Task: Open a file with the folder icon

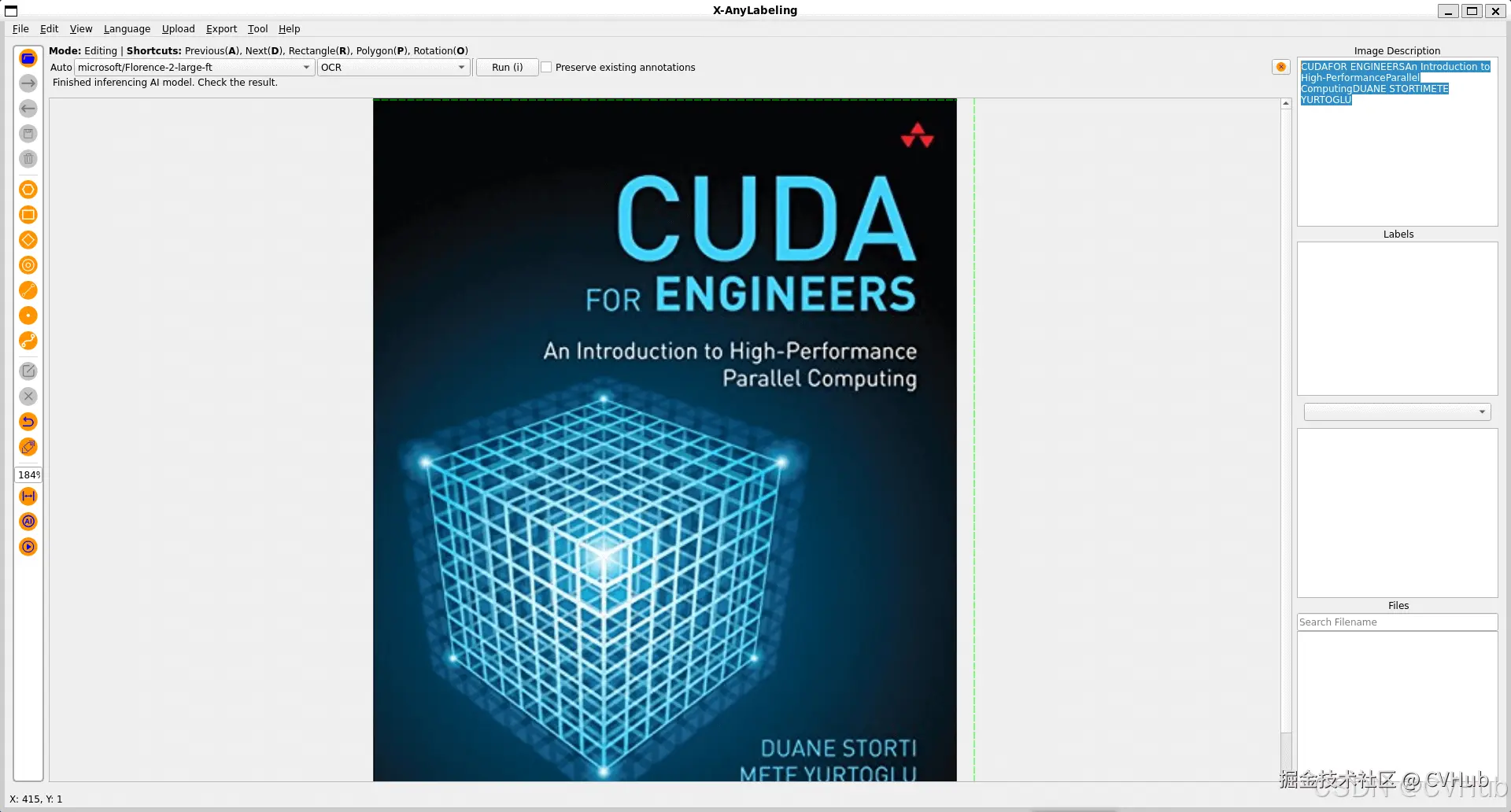Action: tap(28, 58)
